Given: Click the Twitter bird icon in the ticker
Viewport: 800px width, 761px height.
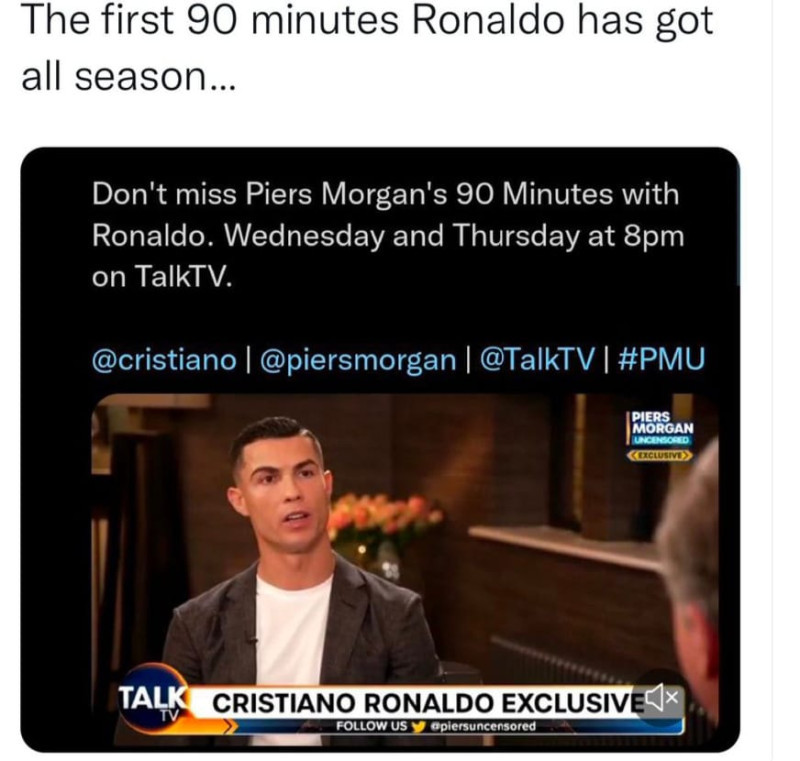Looking at the screenshot, I should click(418, 726).
